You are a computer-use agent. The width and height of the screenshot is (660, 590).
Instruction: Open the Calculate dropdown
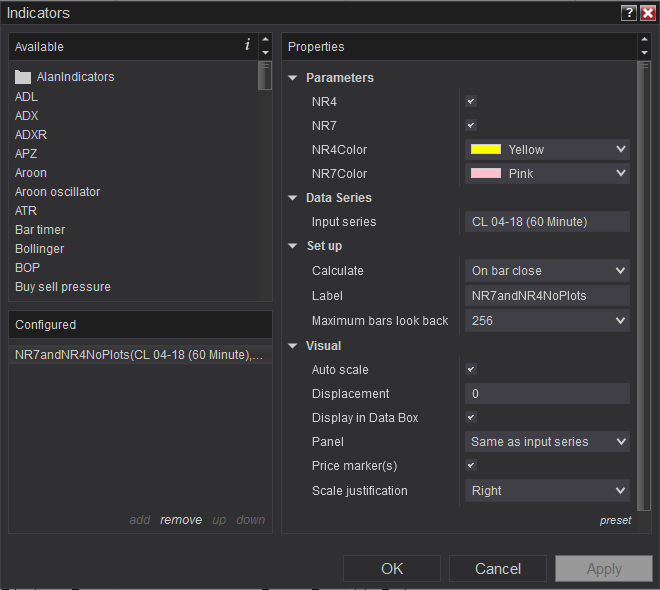pyautogui.click(x=548, y=270)
